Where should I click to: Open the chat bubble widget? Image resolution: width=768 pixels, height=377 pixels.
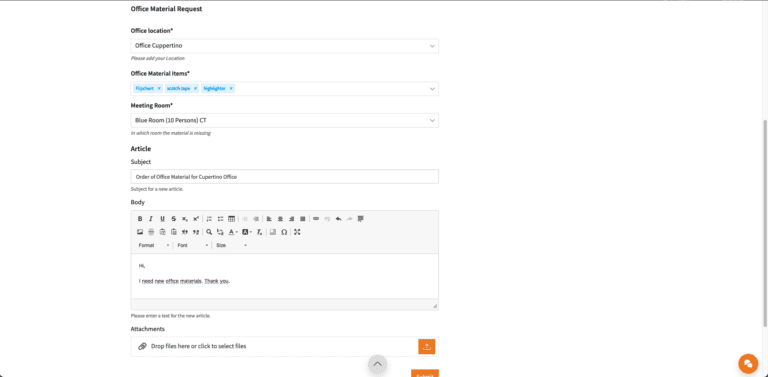click(x=748, y=363)
